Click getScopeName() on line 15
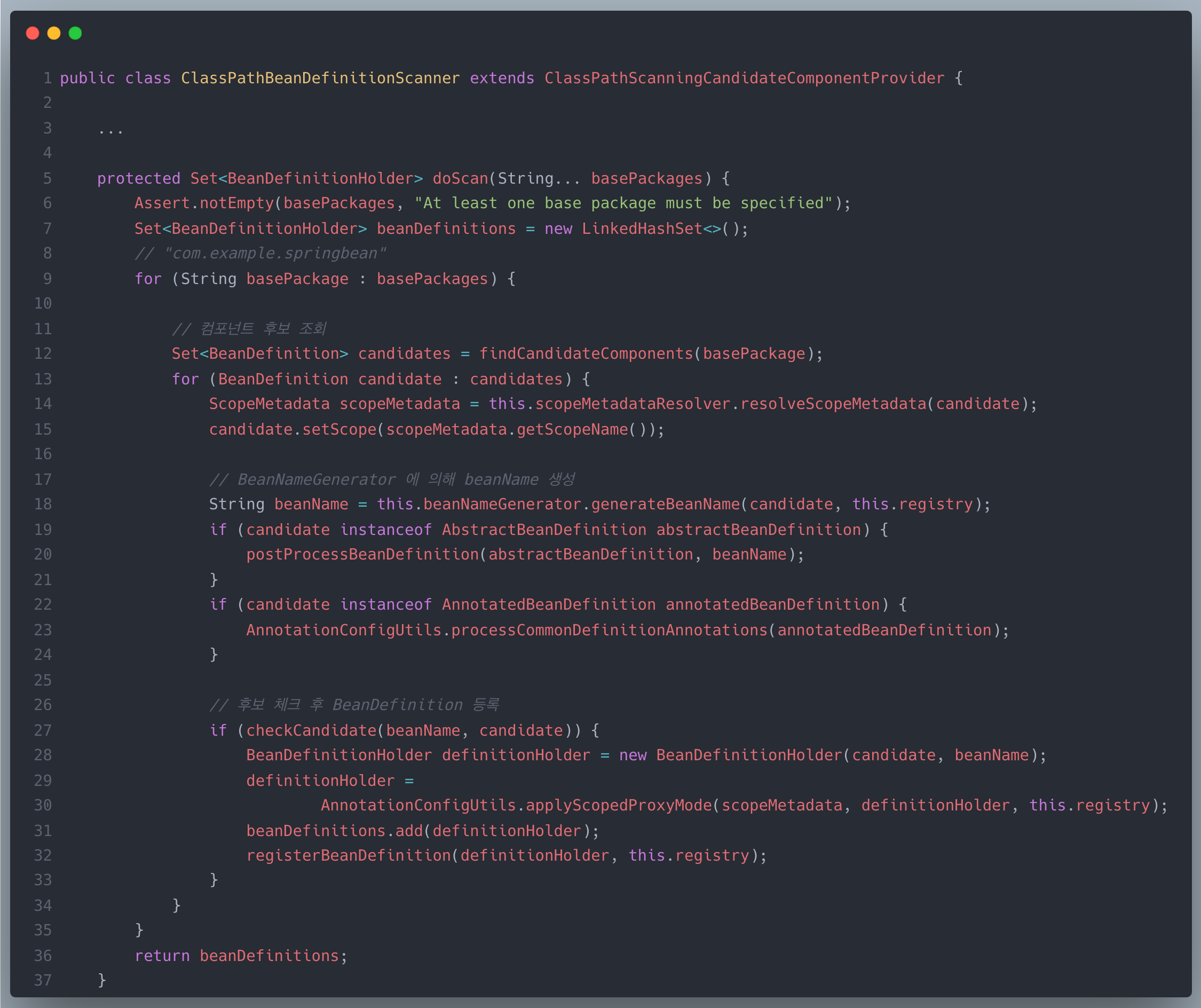1201x1008 pixels. (x=582, y=430)
